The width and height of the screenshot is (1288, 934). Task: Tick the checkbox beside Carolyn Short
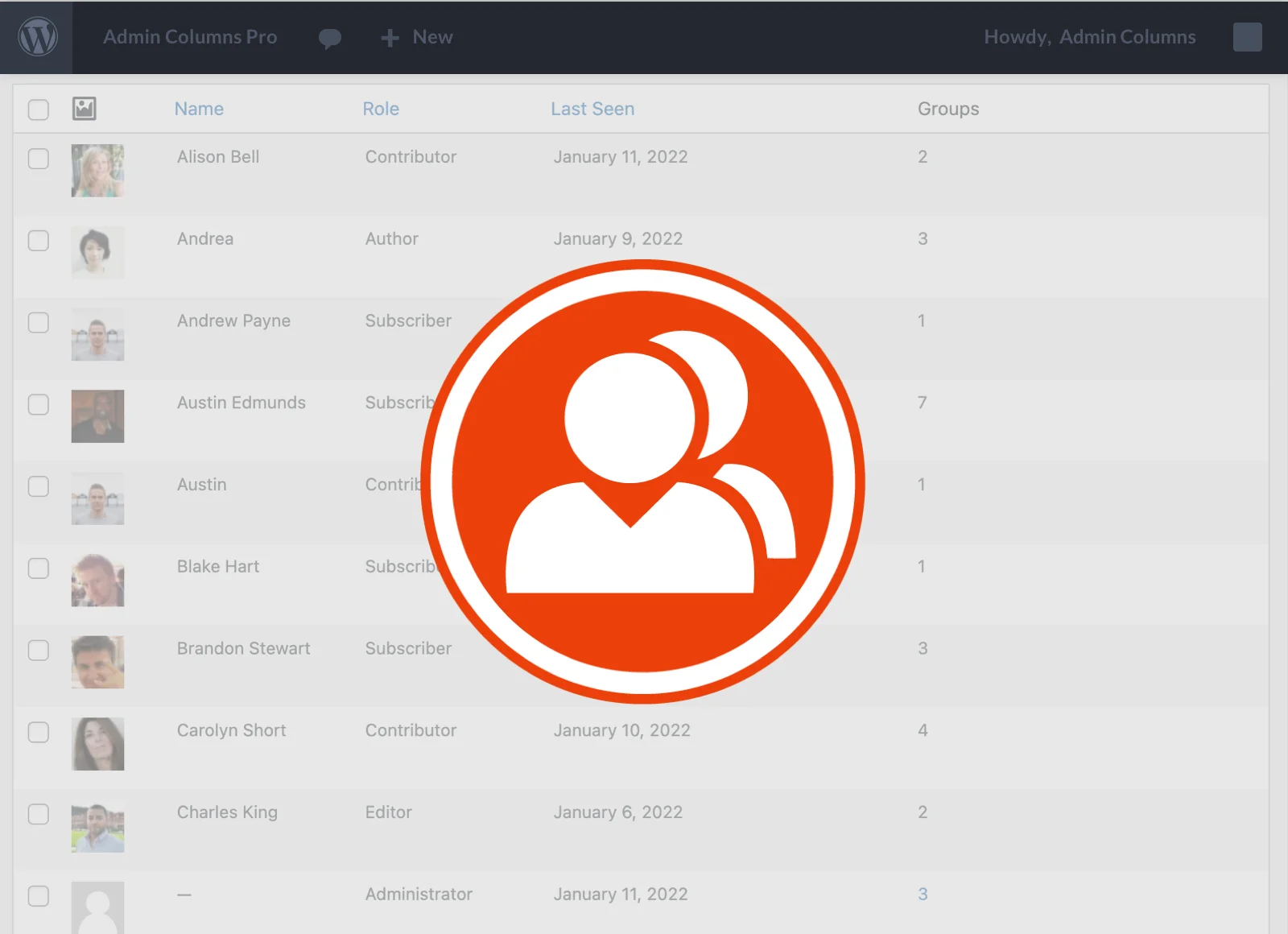click(38, 732)
